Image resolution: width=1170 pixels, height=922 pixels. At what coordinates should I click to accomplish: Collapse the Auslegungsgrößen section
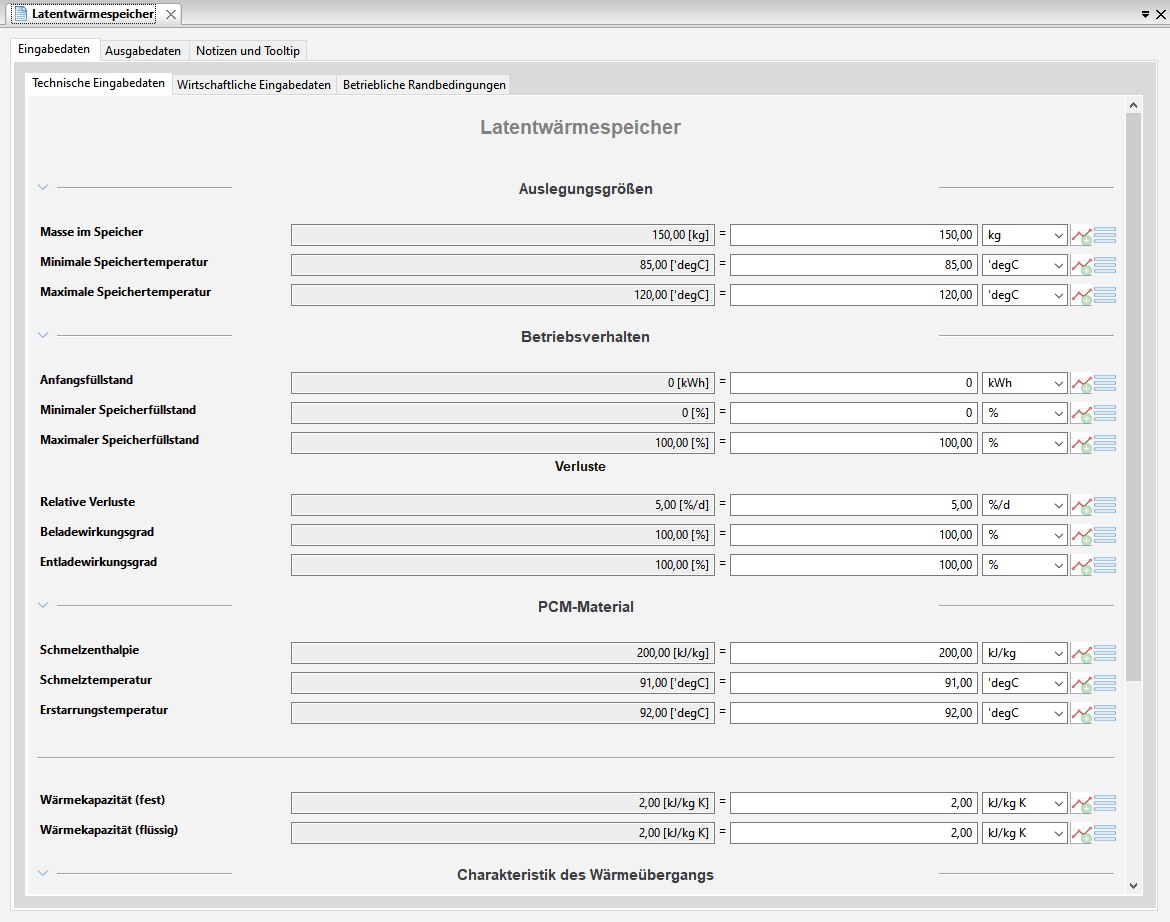pos(43,187)
